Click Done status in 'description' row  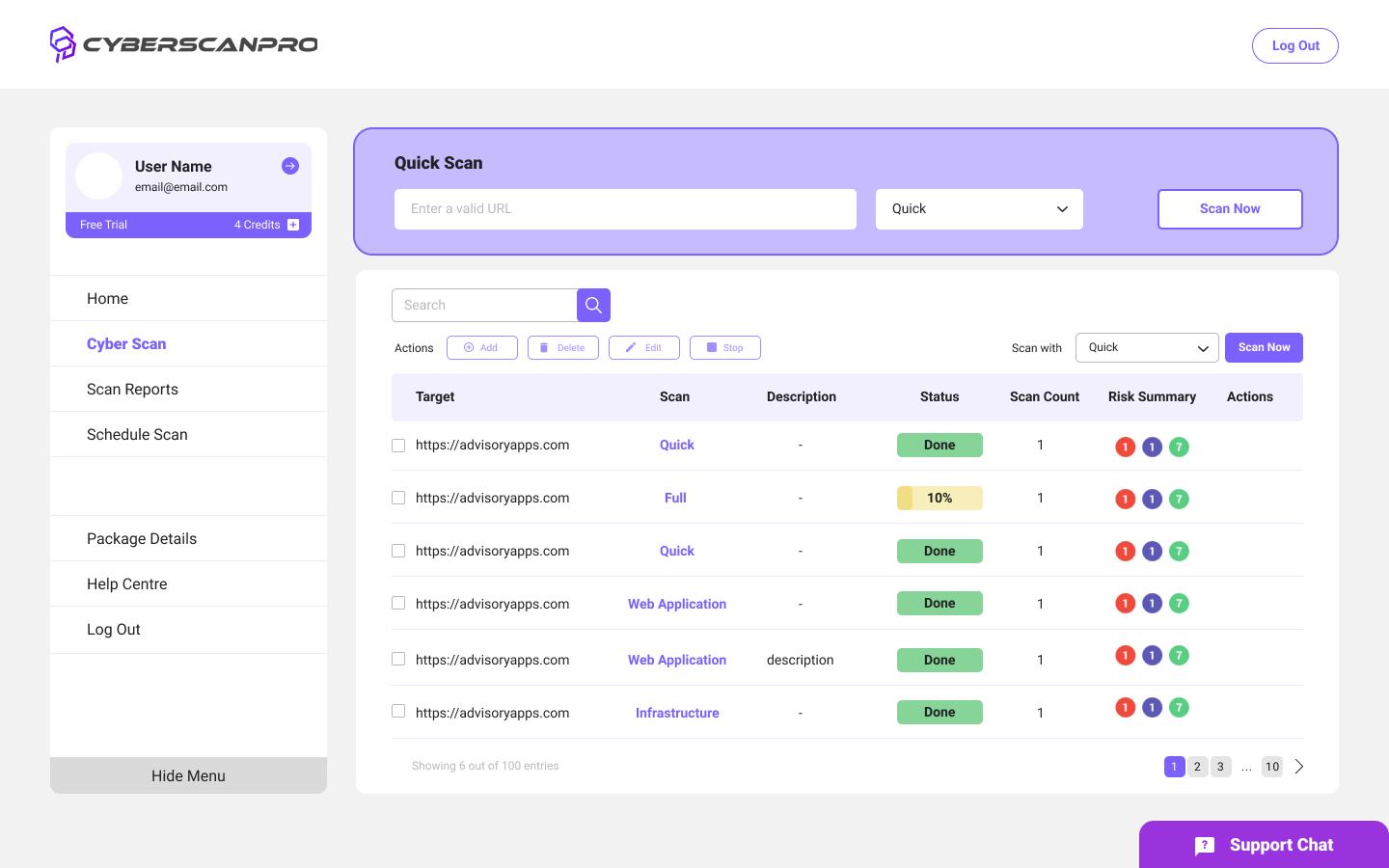940,660
